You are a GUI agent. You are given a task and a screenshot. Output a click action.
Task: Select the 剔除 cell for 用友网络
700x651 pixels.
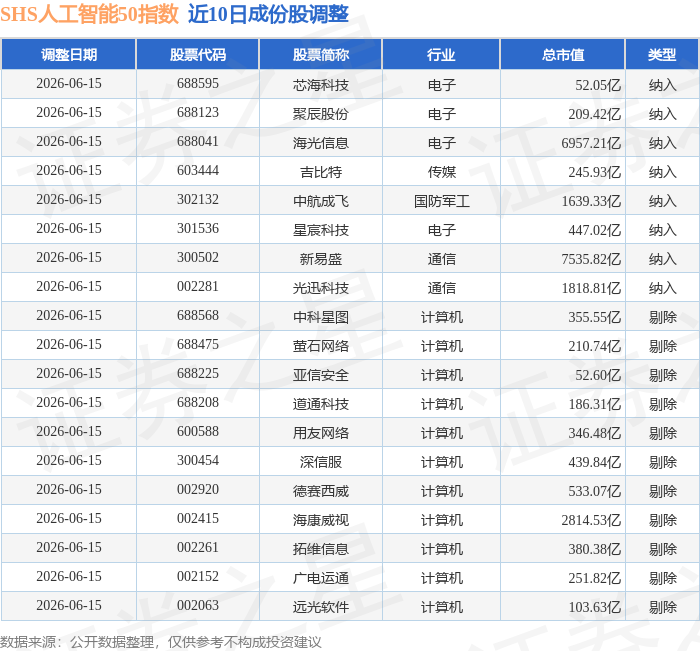(x=662, y=433)
